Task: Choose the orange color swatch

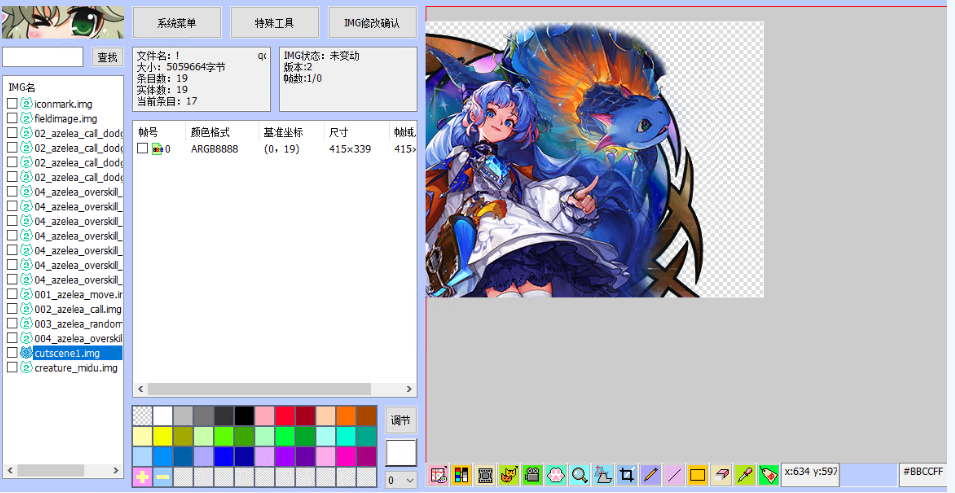Action: coord(346,416)
